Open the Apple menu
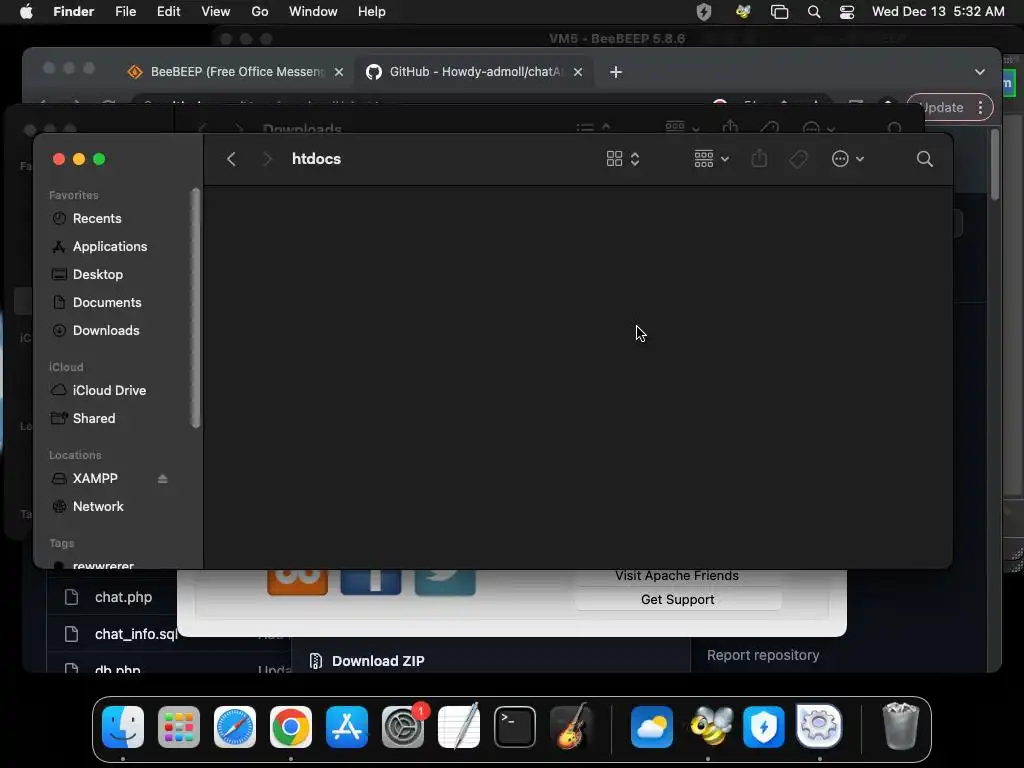The height and width of the screenshot is (768, 1024). pos(26,12)
